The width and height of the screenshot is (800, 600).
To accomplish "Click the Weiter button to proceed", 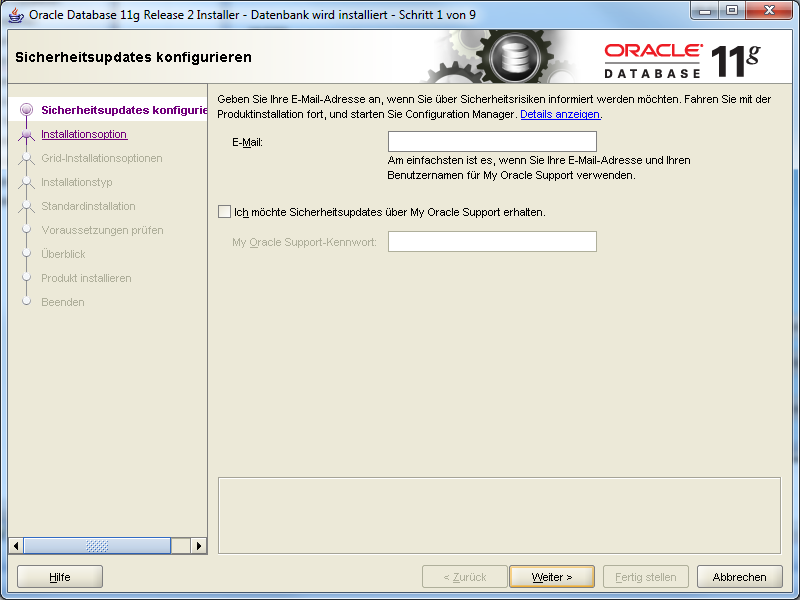I will coord(551,576).
